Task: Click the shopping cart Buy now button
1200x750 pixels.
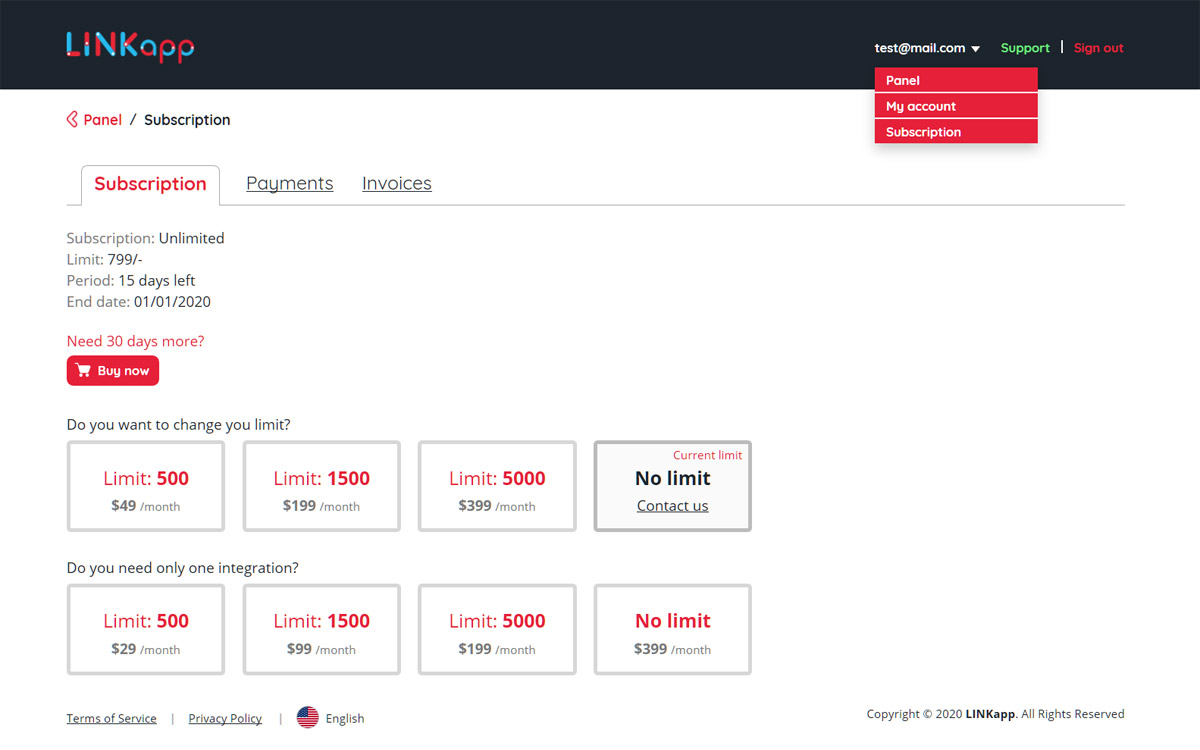Action: coord(113,371)
